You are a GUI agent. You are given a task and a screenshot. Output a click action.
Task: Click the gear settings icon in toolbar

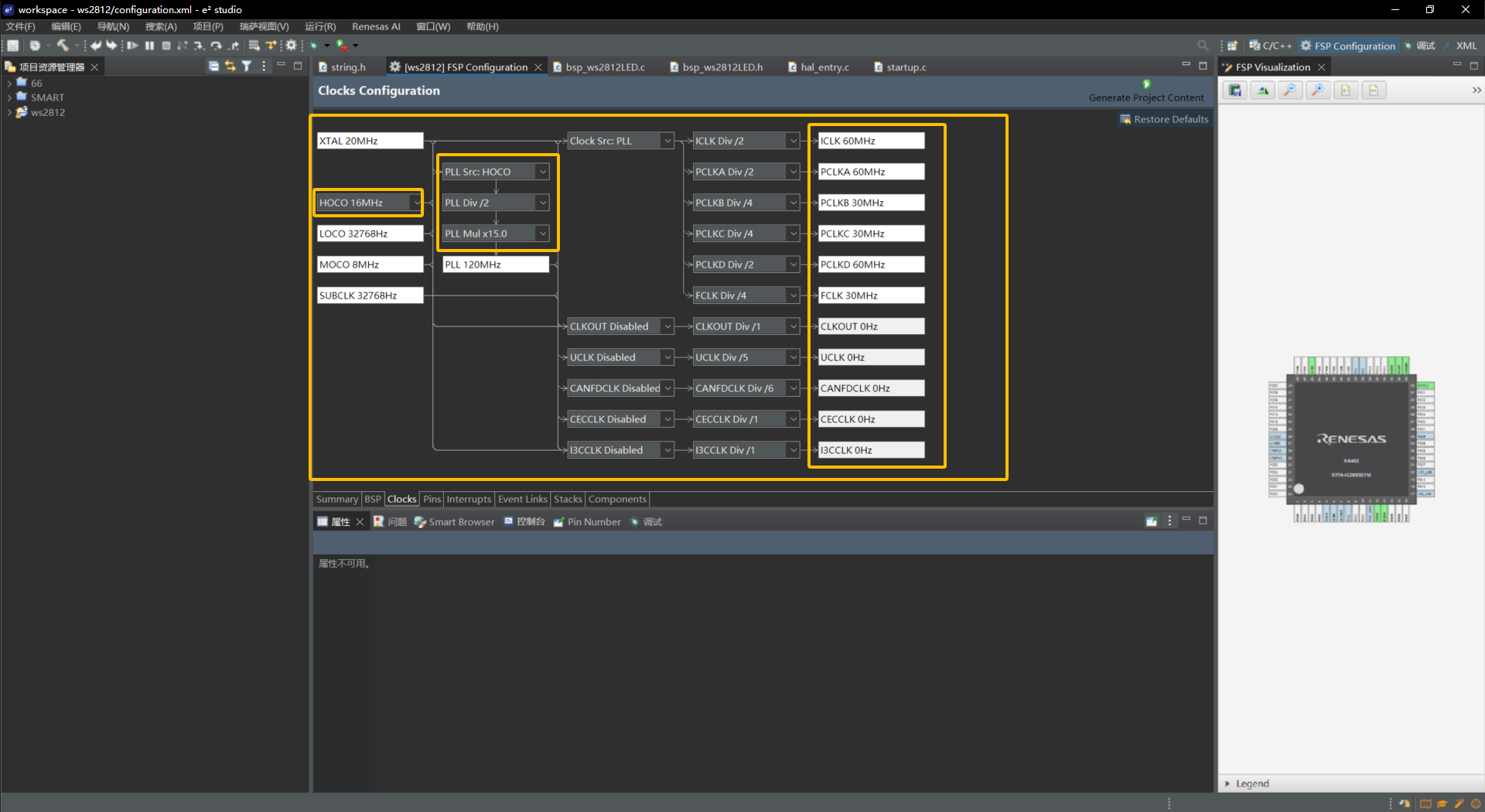pyautogui.click(x=291, y=46)
